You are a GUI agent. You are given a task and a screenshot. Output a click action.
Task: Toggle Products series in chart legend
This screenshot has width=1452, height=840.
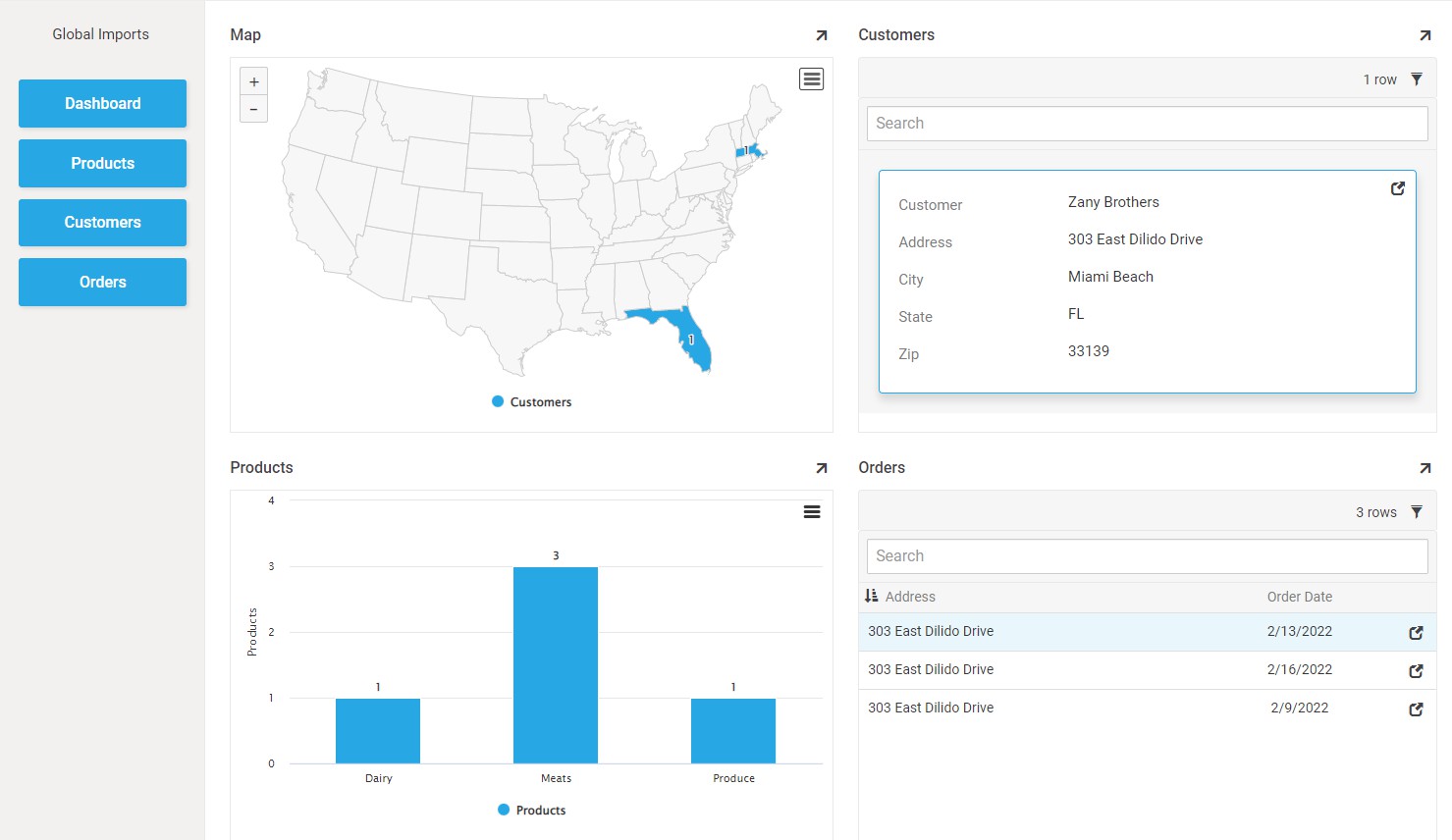coord(531,811)
